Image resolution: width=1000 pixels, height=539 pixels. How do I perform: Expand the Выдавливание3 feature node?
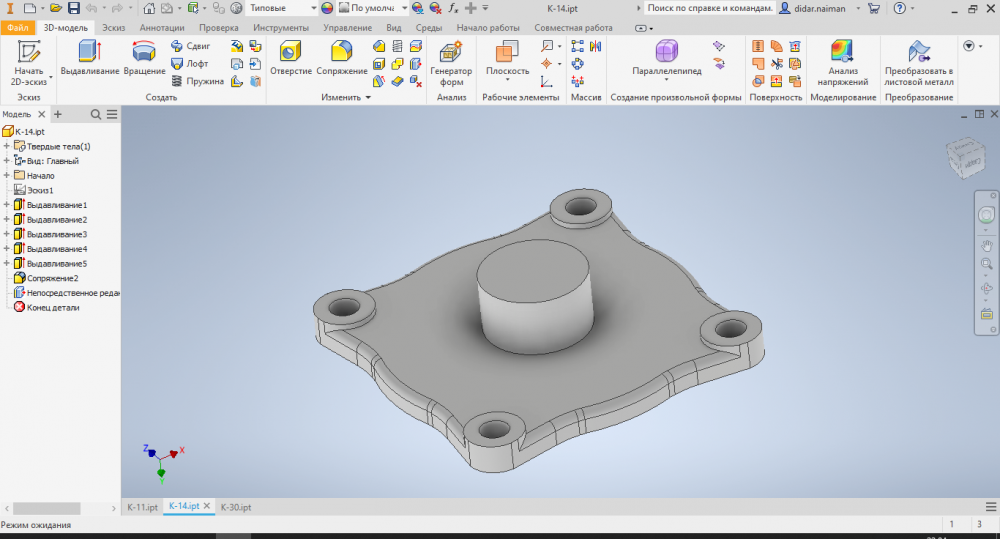(x=6, y=234)
